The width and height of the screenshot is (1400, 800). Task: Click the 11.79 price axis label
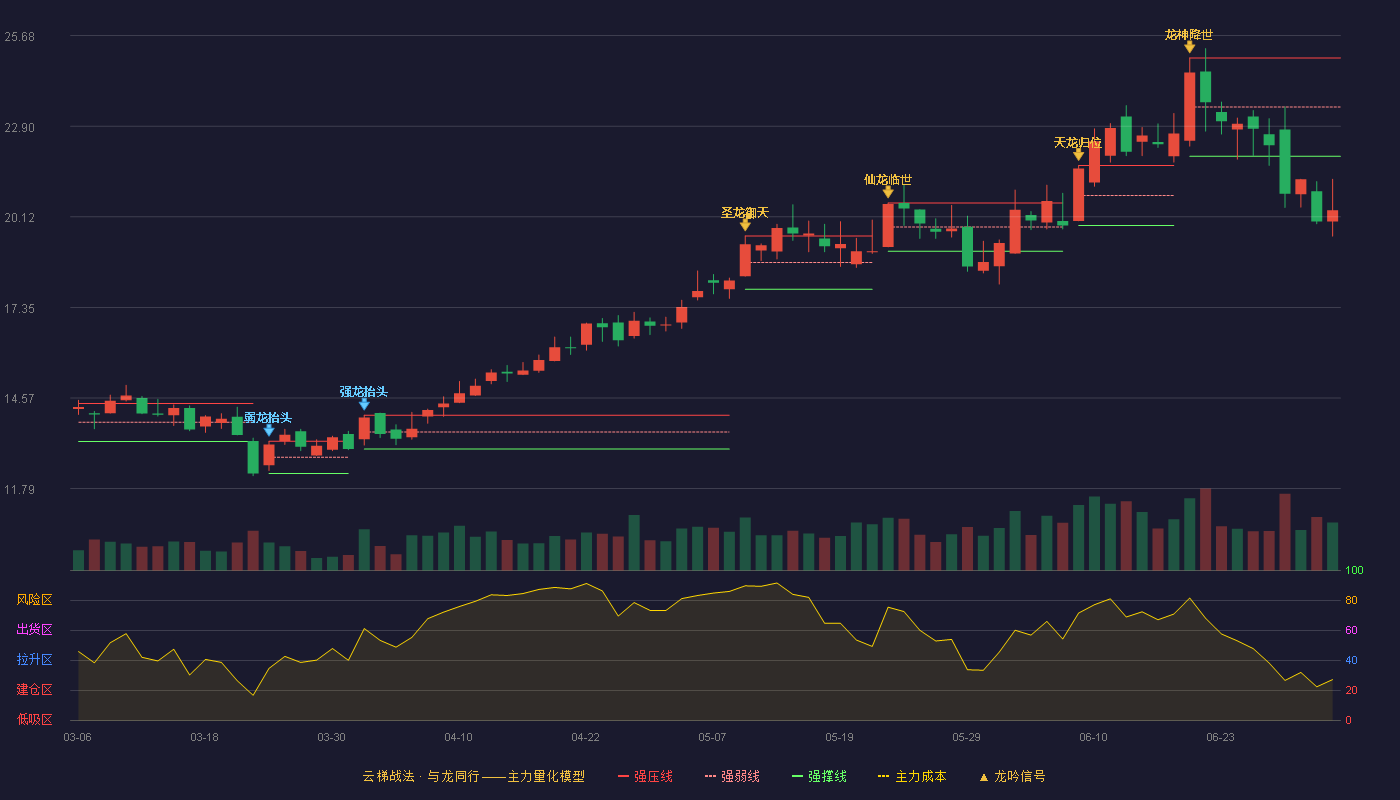[x=20, y=490]
